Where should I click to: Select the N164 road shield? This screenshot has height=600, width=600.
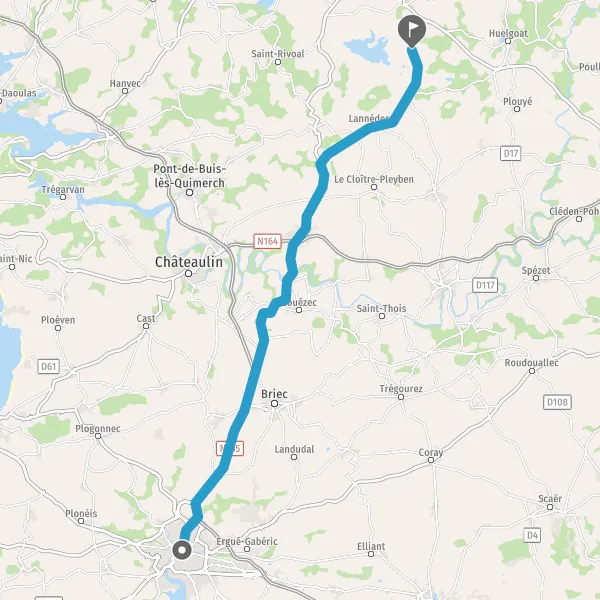point(267,241)
